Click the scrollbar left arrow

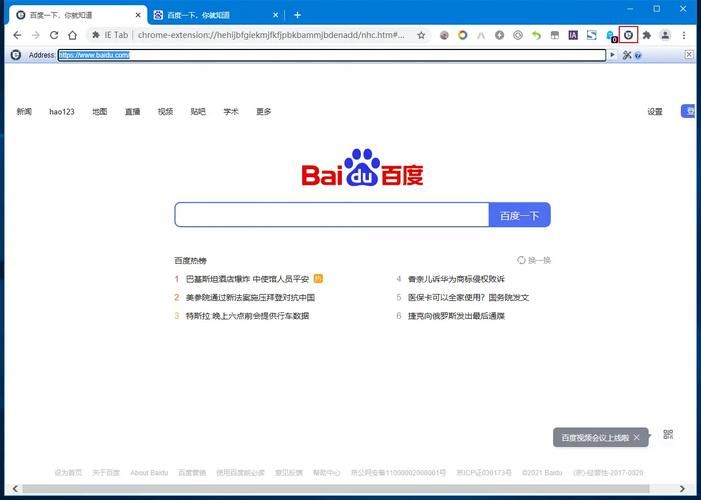[15, 488]
